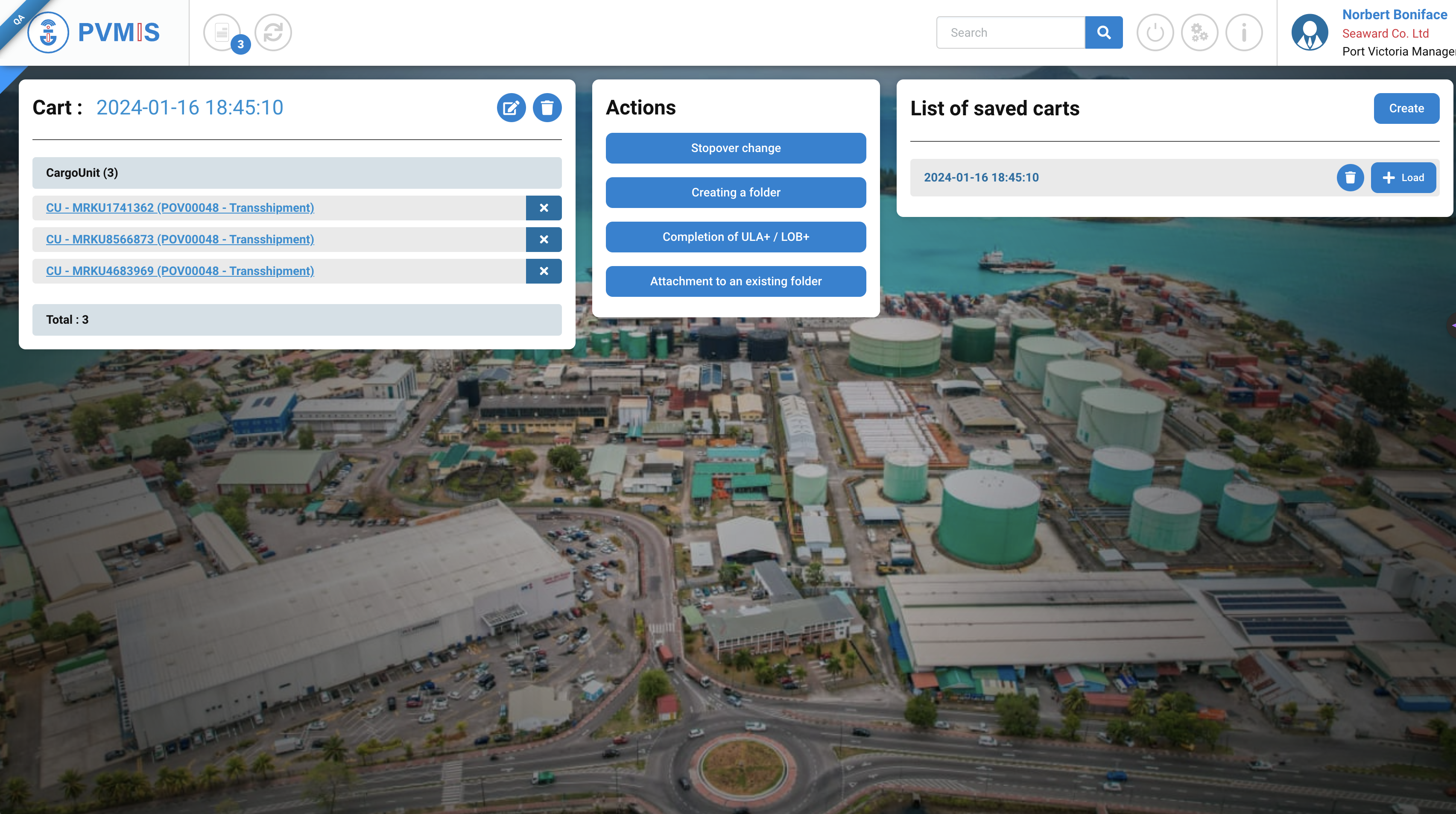
Task: Remove MRKU1741362 from the cart
Action: click(543, 208)
